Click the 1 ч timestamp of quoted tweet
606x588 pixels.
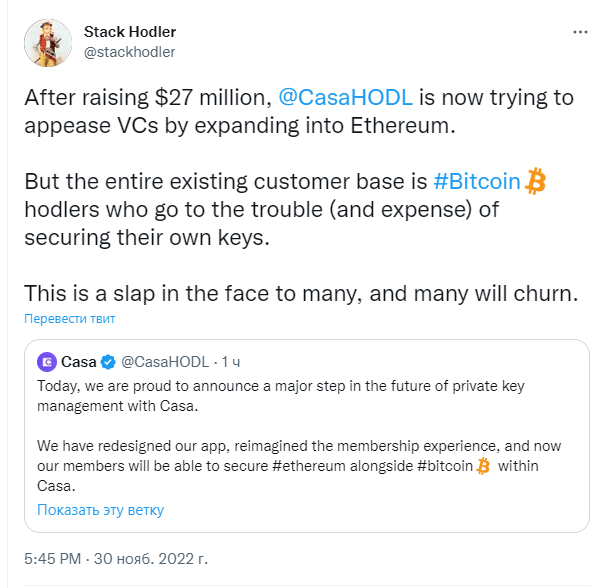pyautogui.click(x=231, y=362)
